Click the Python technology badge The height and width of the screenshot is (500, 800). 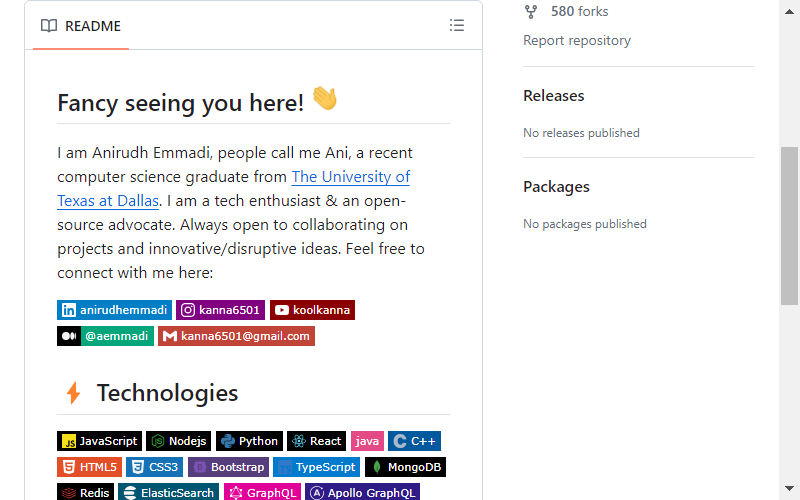pos(249,441)
